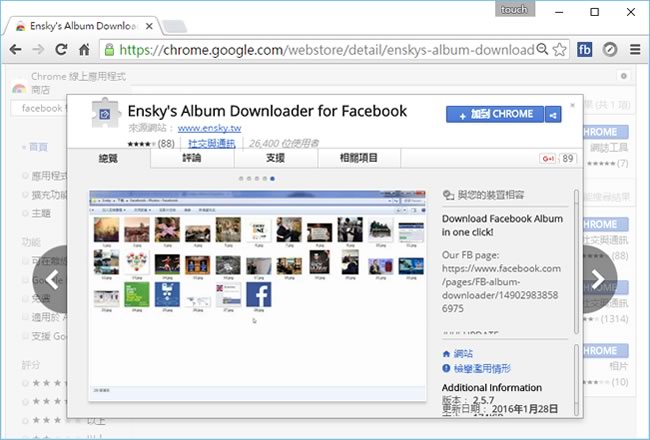
Task: Tick the 支援 Go... feature checkbox in sidebar
Action: pyautogui.click(x=26, y=336)
